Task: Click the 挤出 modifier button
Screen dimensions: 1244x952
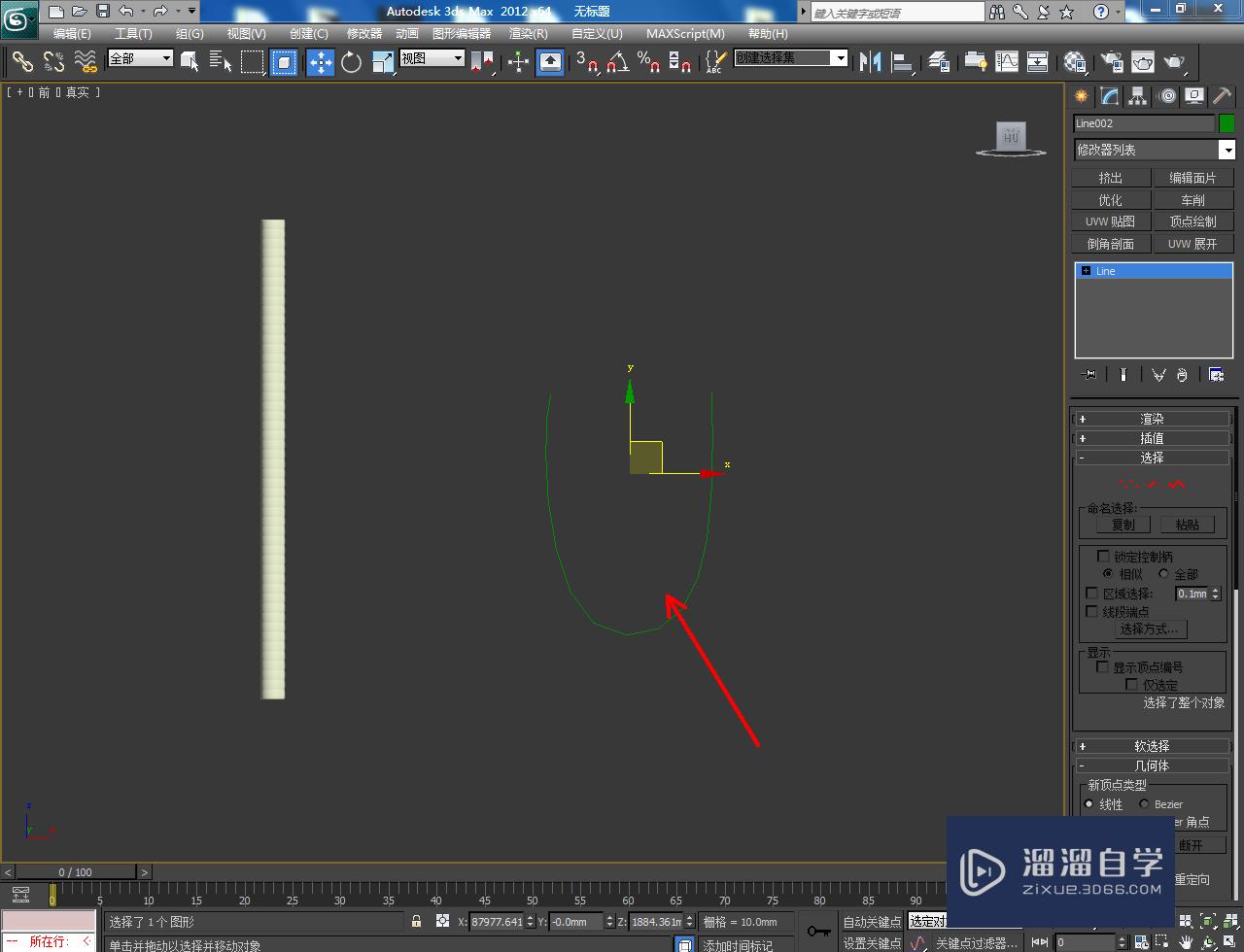Action: point(1111,178)
